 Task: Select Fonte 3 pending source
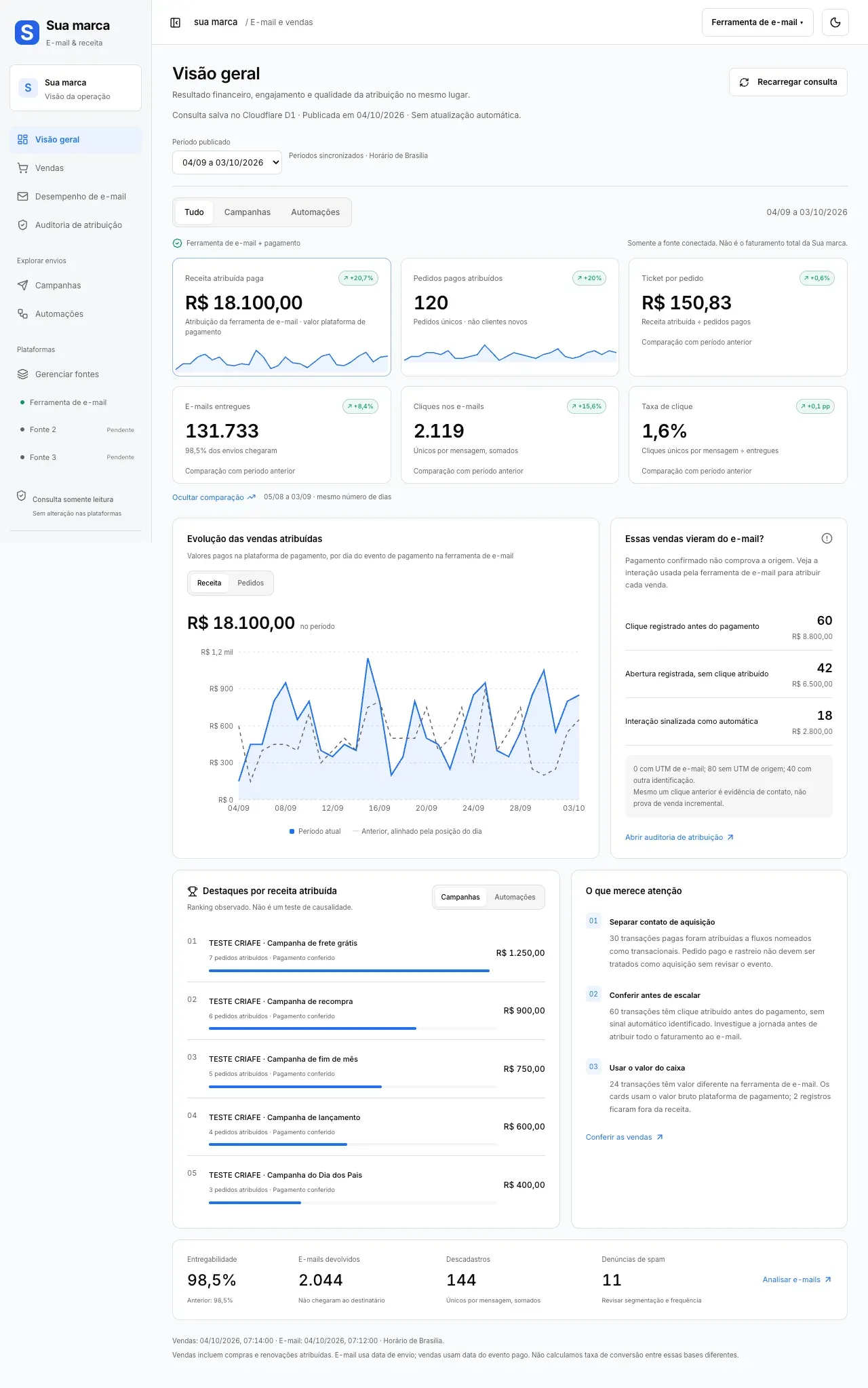click(75, 457)
